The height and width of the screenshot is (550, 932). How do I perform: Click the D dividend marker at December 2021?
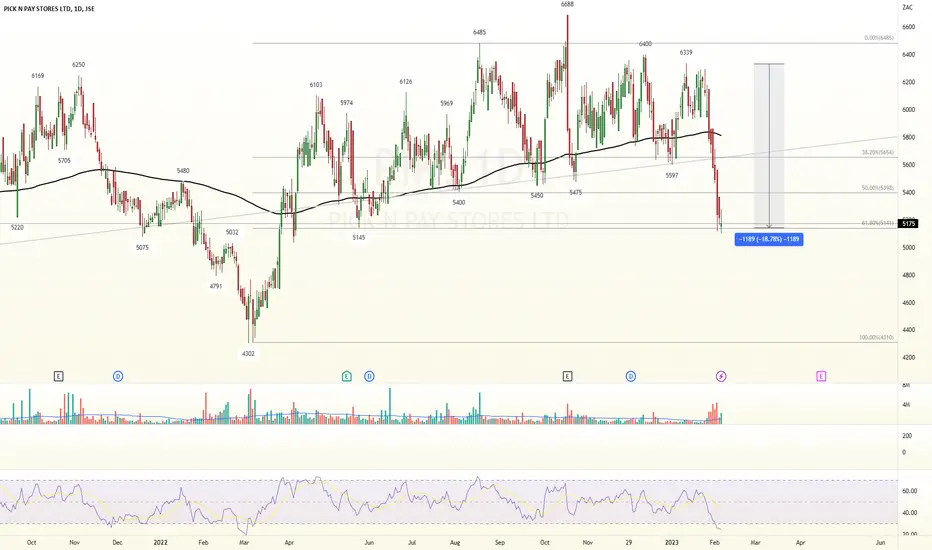point(118,376)
